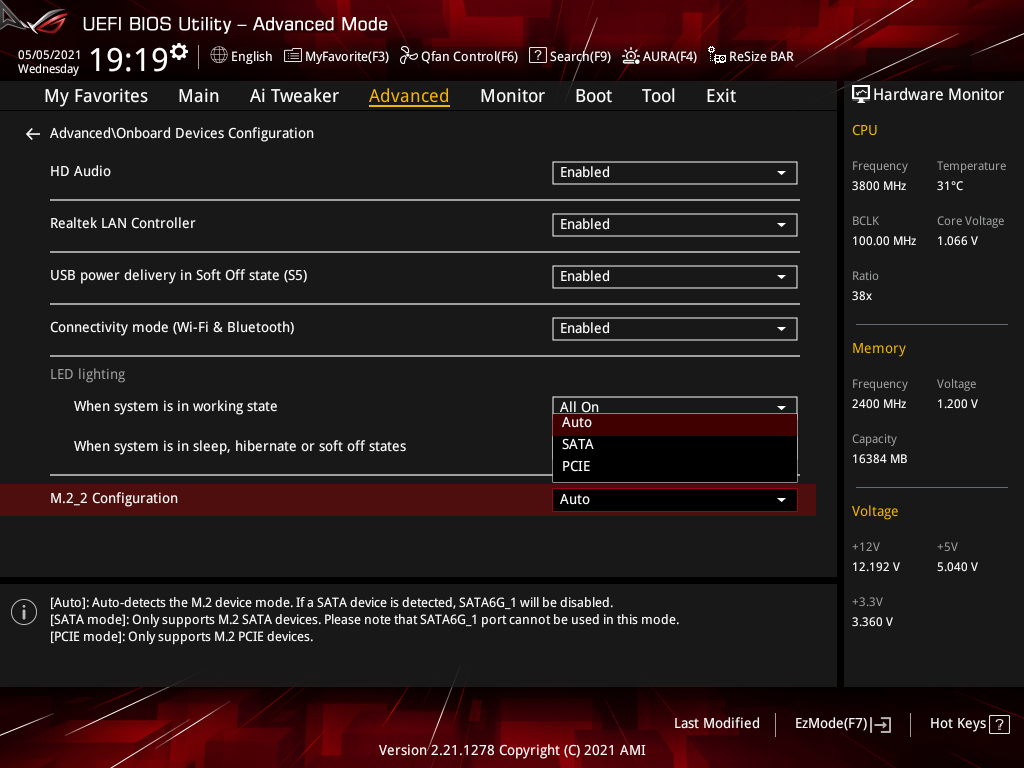Expand the USB power delivery S5 dropdown

pos(674,277)
